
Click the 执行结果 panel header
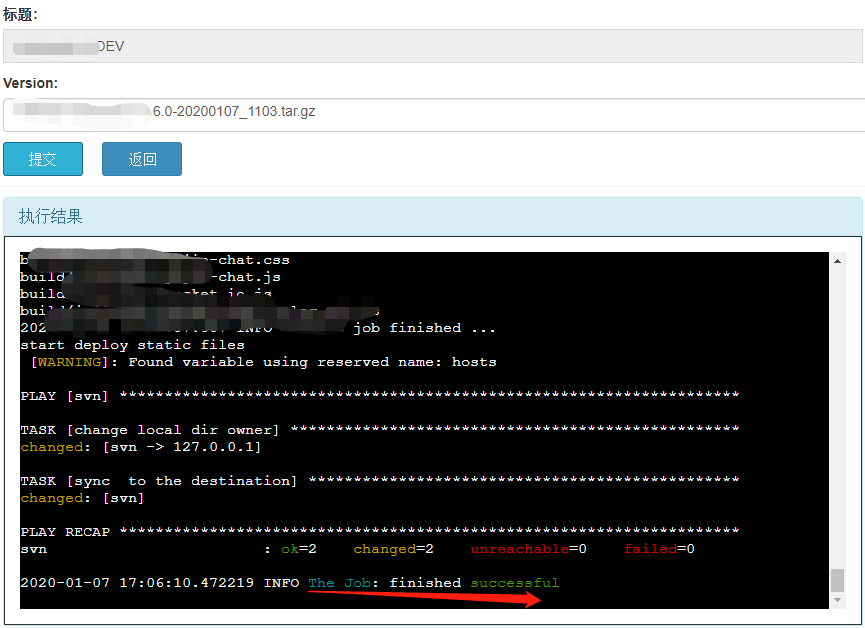pos(433,216)
